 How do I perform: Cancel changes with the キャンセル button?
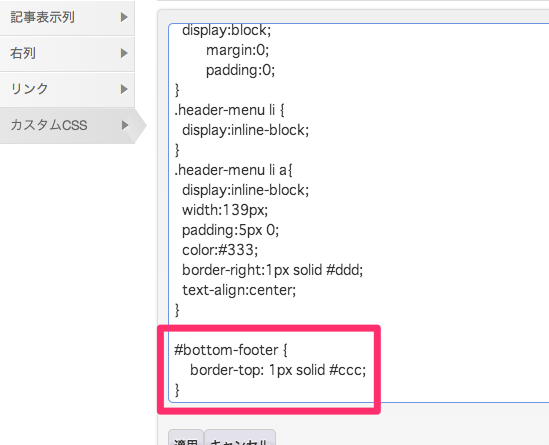pos(240,438)
